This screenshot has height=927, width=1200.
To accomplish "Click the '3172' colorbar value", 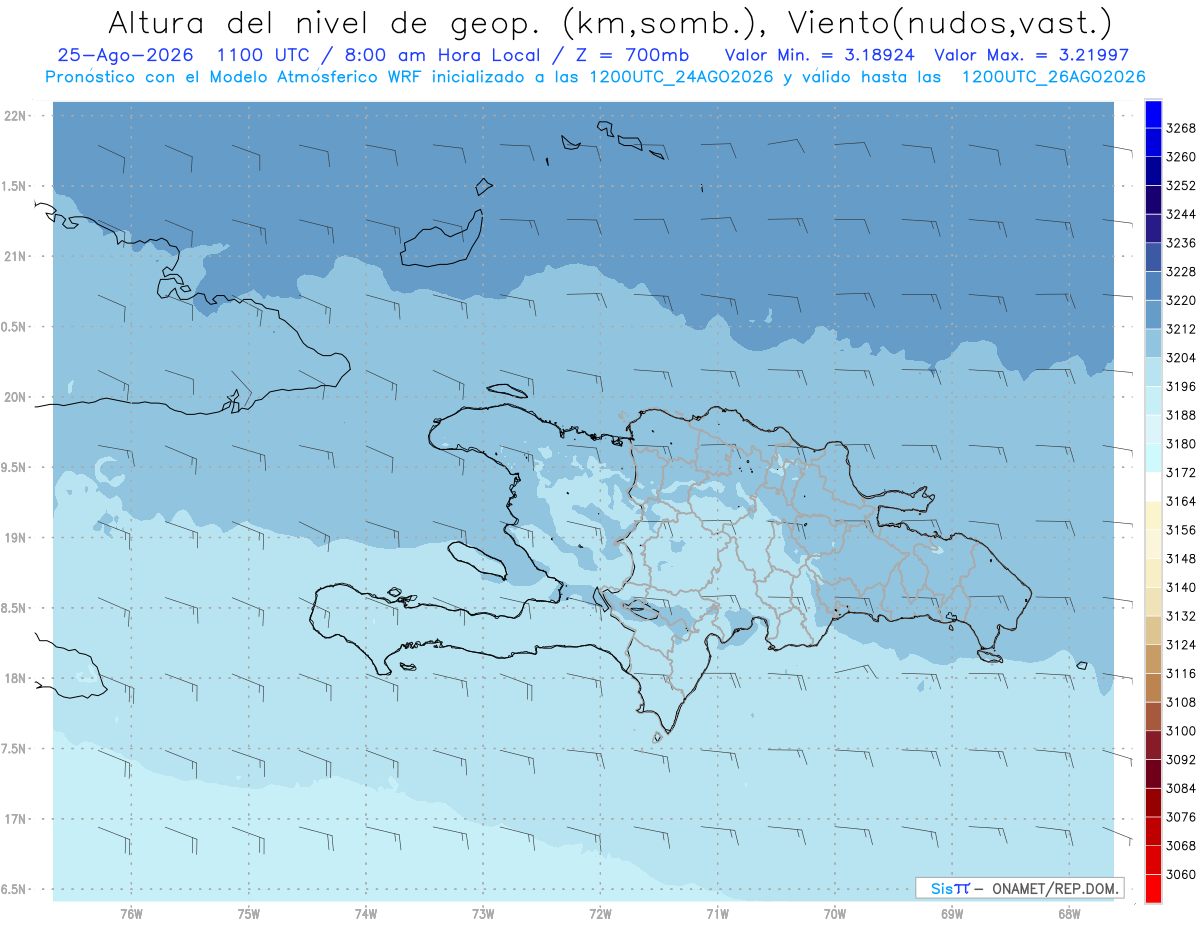I will point(1181,472).
